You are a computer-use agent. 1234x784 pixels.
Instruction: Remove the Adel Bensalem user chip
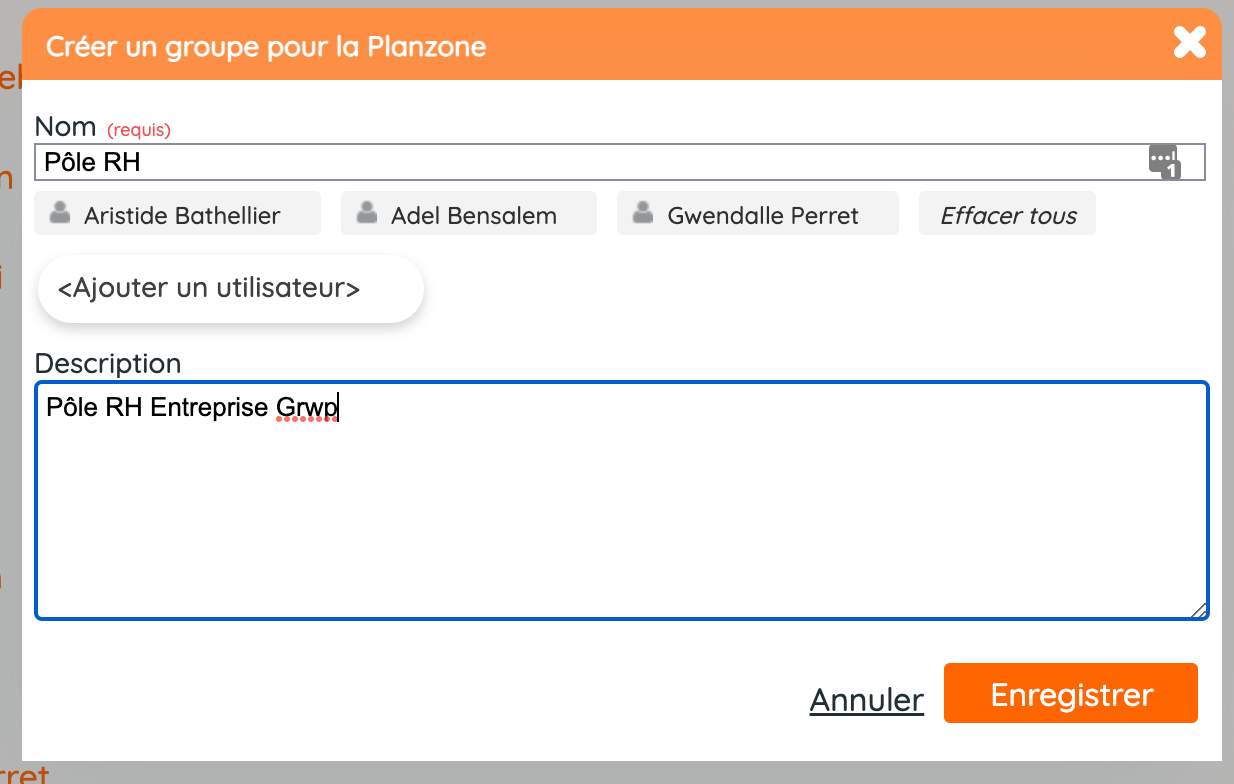pyautogui.click(x=468, y=214)
